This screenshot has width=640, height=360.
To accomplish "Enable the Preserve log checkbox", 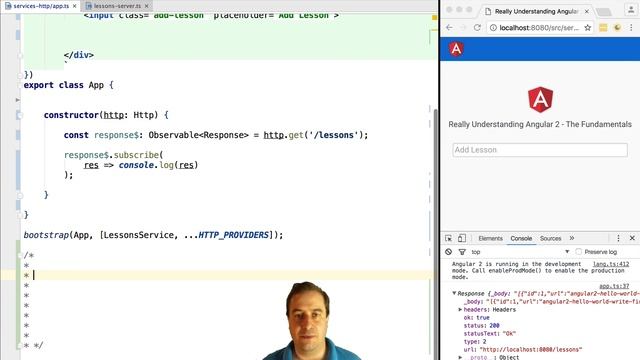I will coord(578,252).
